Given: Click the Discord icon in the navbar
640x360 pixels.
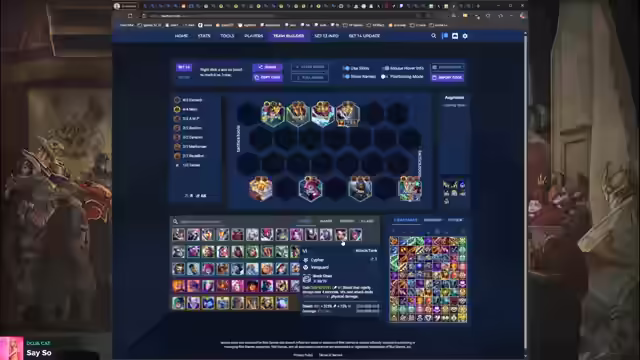Looking at the screenshot, I should (455, 36).
